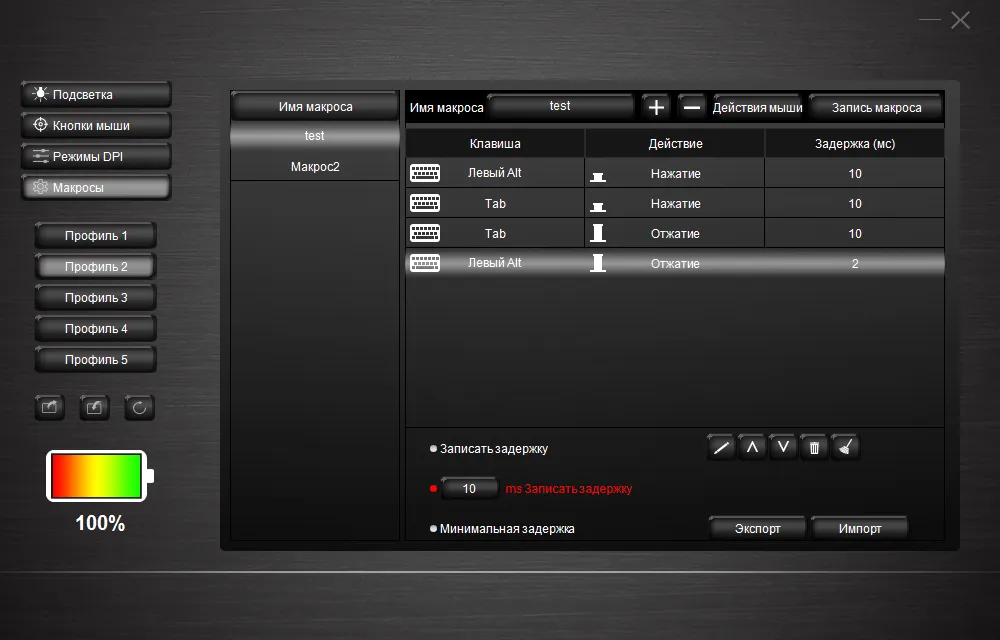Click the export profile icon with outgoing arrow
Viewport: 1000px width, 640px height.
point(50,408)
